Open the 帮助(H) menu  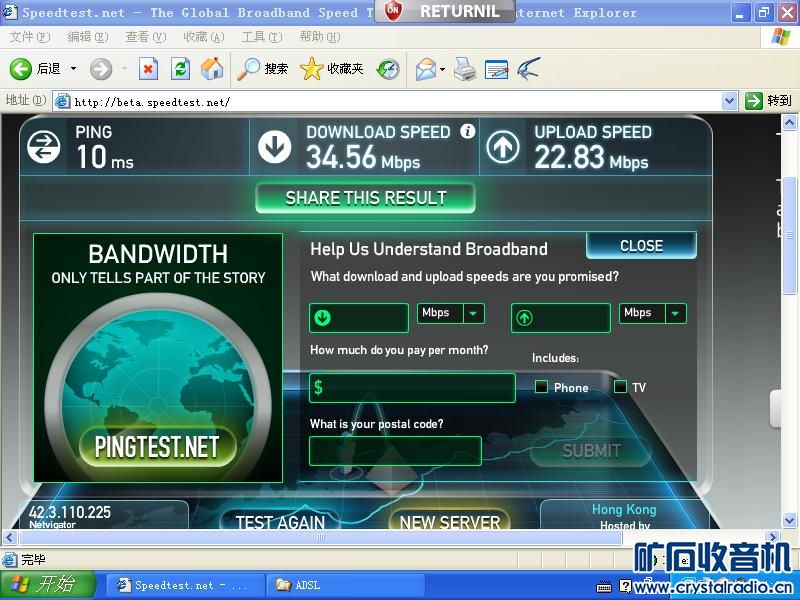[320, 37]
